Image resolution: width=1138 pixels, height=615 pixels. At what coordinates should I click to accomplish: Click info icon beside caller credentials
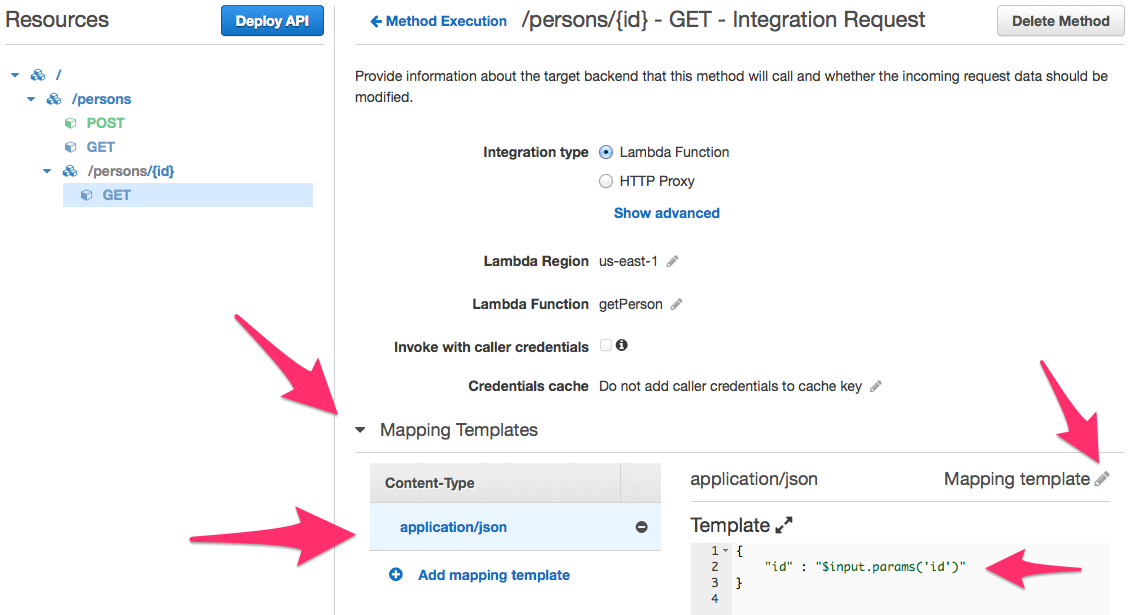622,345
